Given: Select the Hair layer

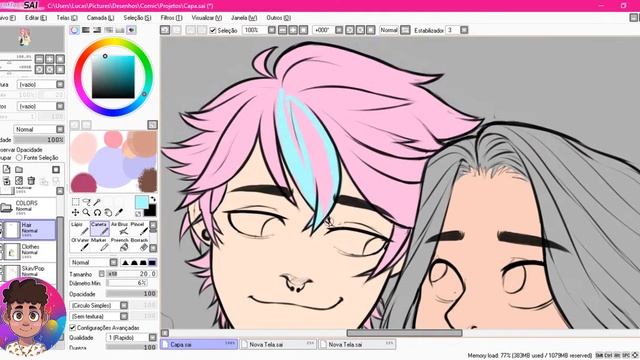Looking at the screenshot, I should click(x=29, y=230).
